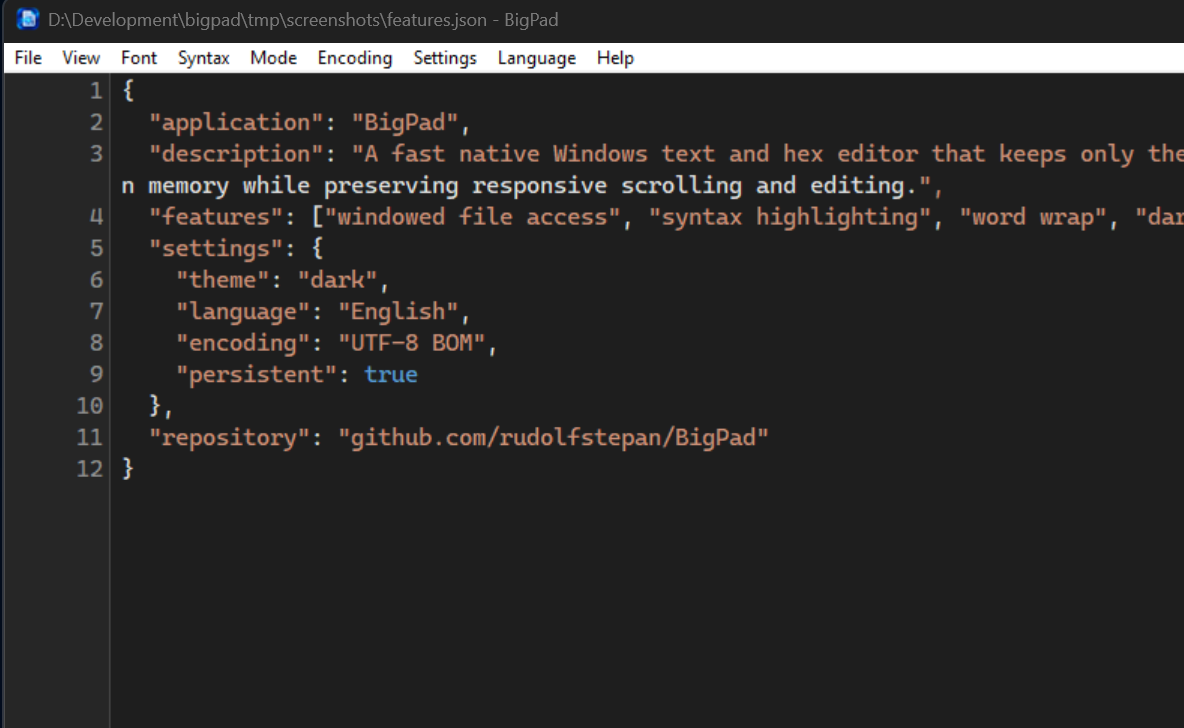Click wrapped text "memory while preserving responsive scrolling"

click(445, 186)
